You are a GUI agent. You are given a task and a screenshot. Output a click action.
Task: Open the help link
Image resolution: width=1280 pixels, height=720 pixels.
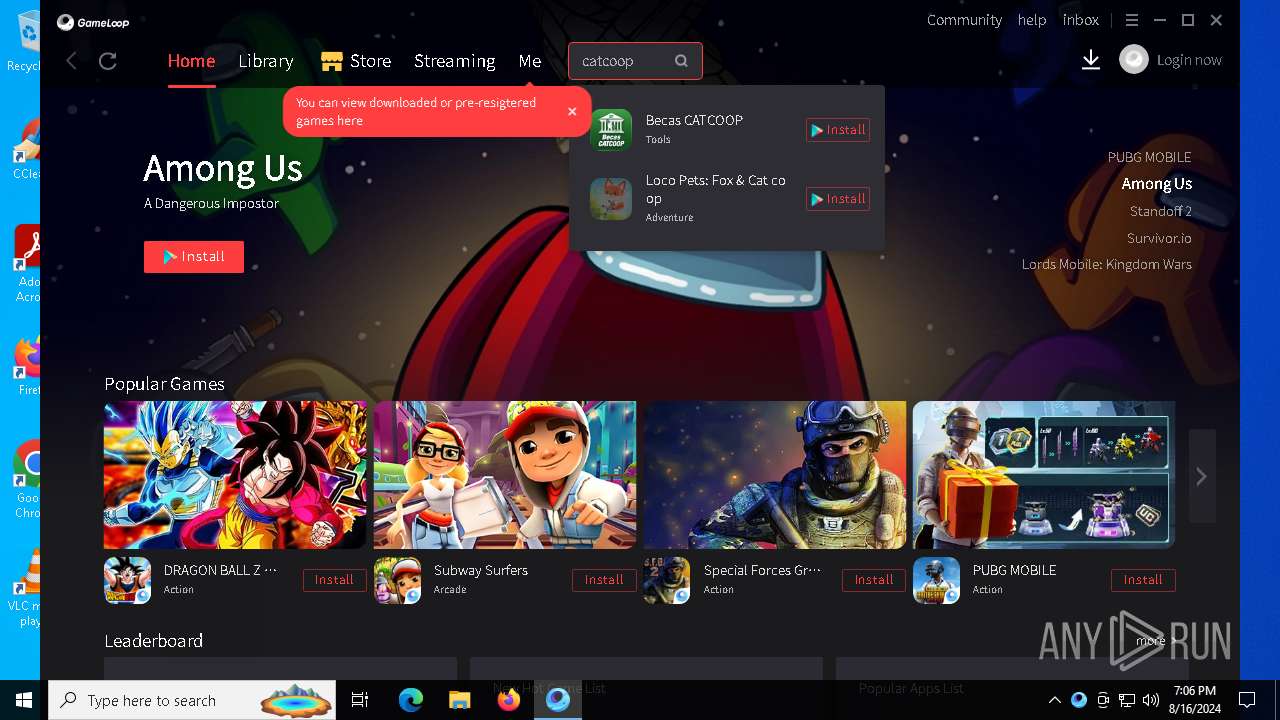(1032, 20)
